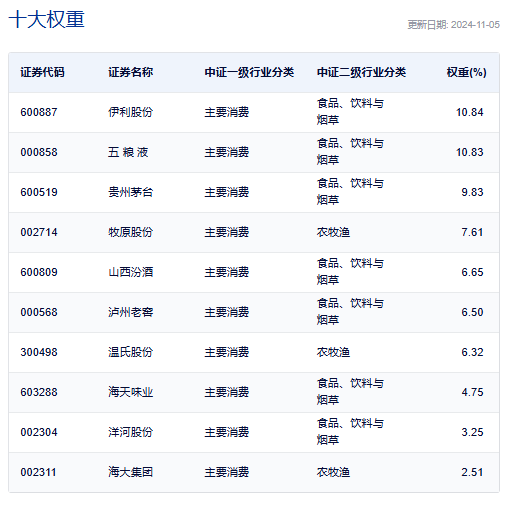Screen dimensions: 519x507
Task: Click the weight value 6.50
Action: click(472, 312)
